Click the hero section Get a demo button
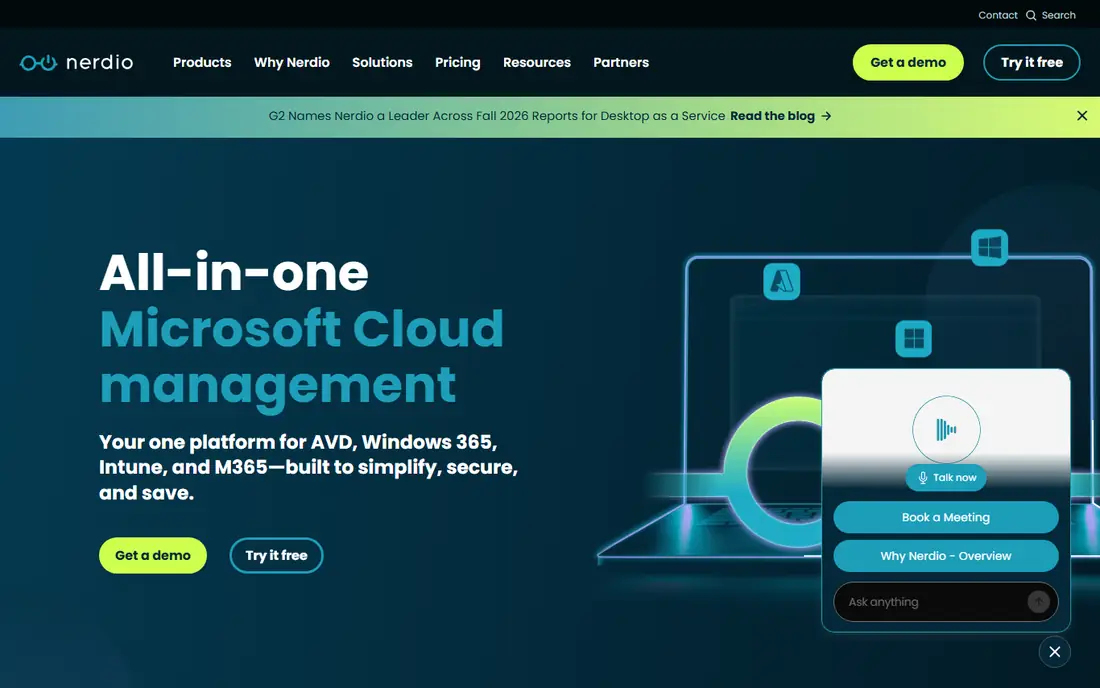 pos(153,555)
